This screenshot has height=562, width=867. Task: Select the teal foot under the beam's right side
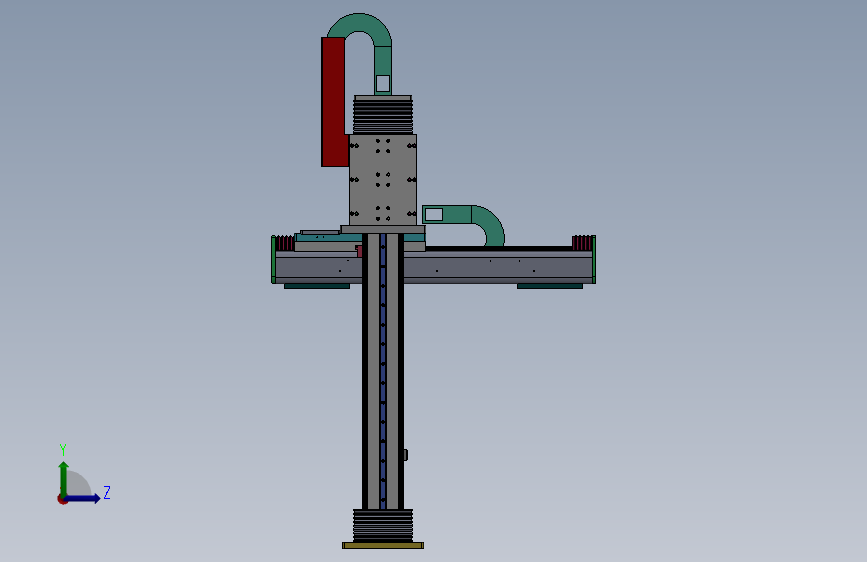tap(550, 286)
